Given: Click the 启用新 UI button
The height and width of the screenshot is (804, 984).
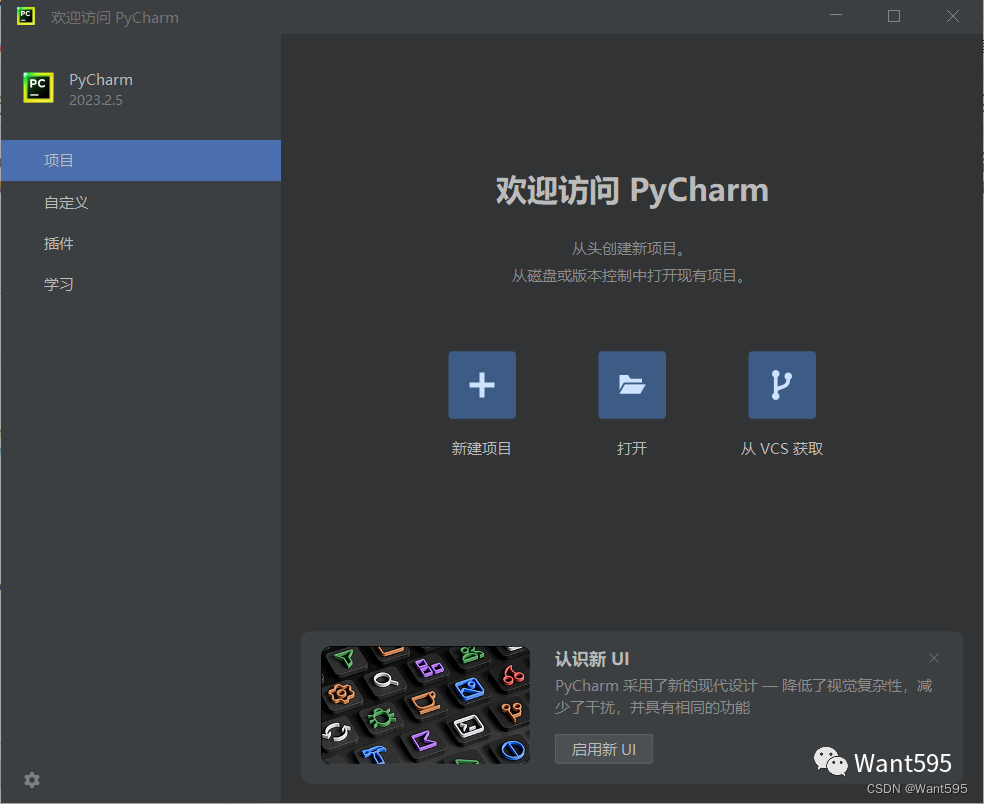Looking at the screenshot, I should [604, 749].
